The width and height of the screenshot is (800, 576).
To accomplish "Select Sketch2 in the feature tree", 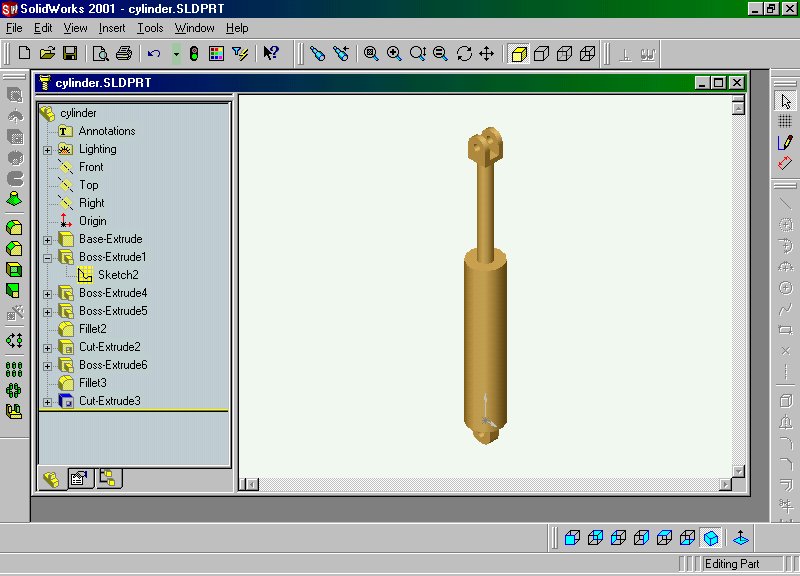I will (118, 275).
